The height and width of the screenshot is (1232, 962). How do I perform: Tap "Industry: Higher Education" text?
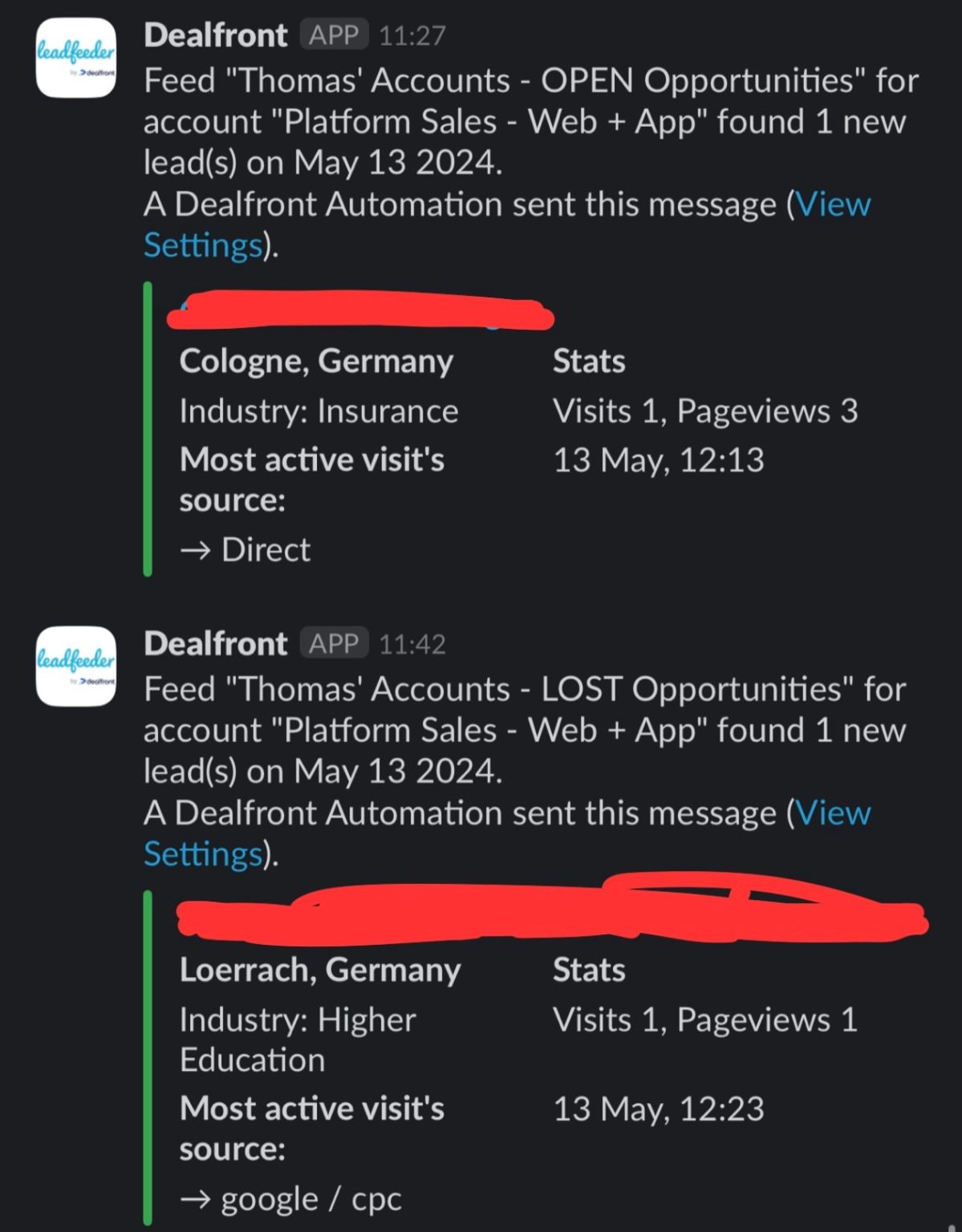coord(298,1039)
